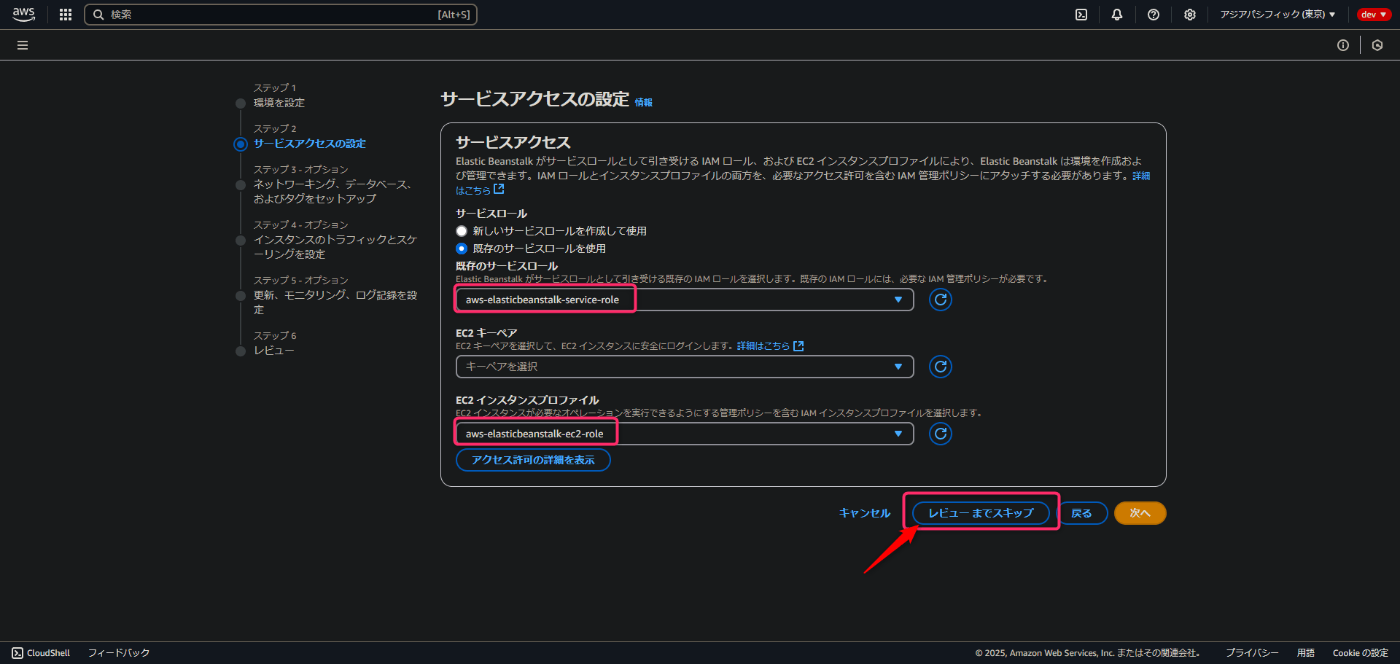Open the notifications bell icon

(1117, 14)
